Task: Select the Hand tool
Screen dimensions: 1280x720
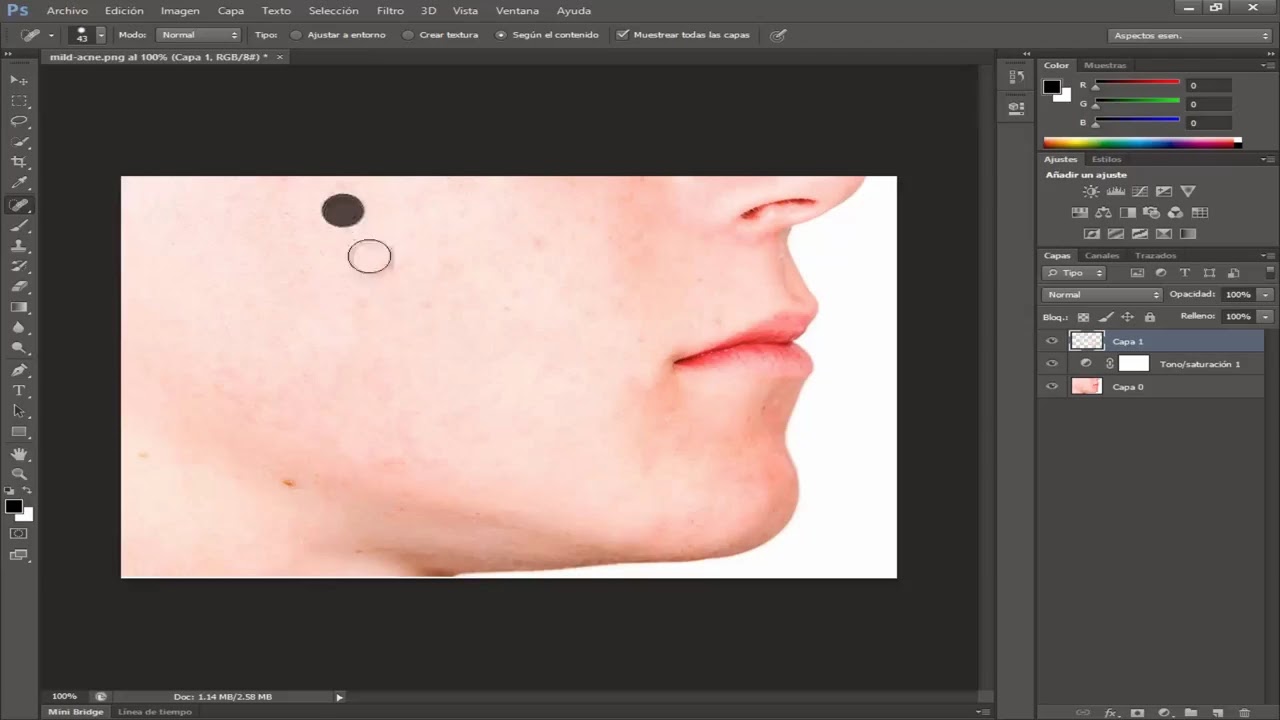Action: [x=19, y=454]
